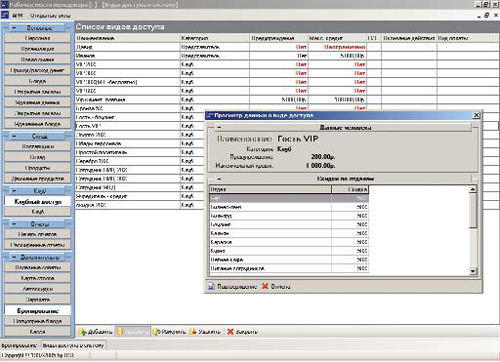Click Закрыть in the bottom toolbar

click(x=242, y=332)
